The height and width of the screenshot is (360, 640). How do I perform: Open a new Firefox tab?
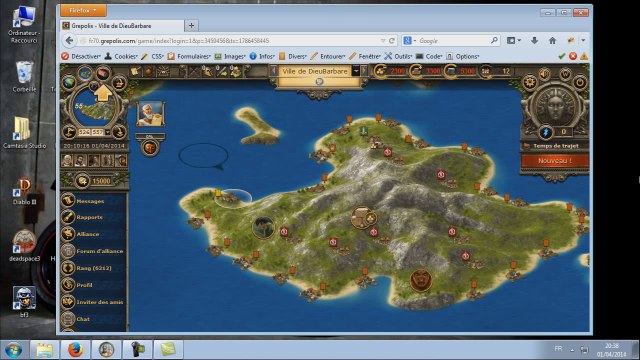click(191, 26)
